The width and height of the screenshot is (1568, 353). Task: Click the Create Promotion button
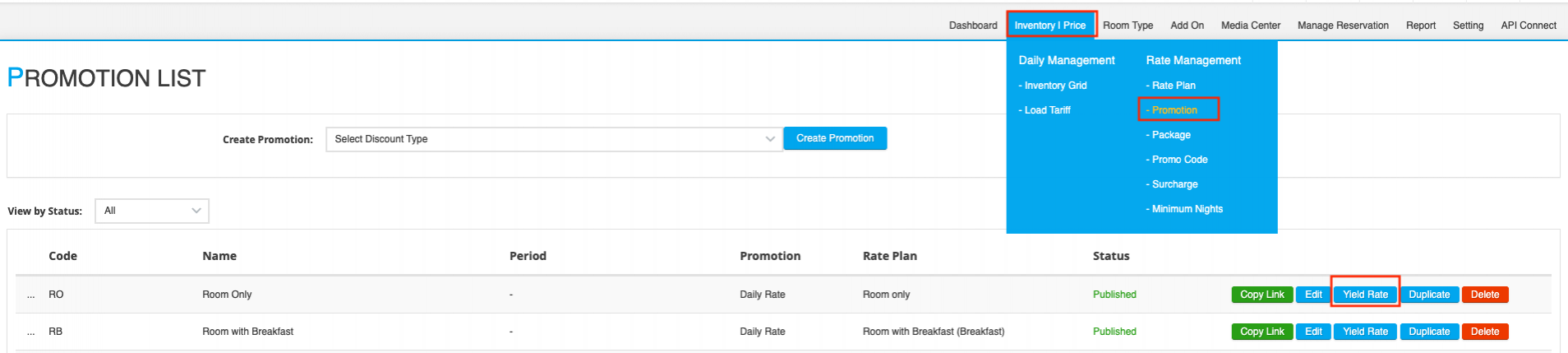pyautogui.click(x=834, y=138)
